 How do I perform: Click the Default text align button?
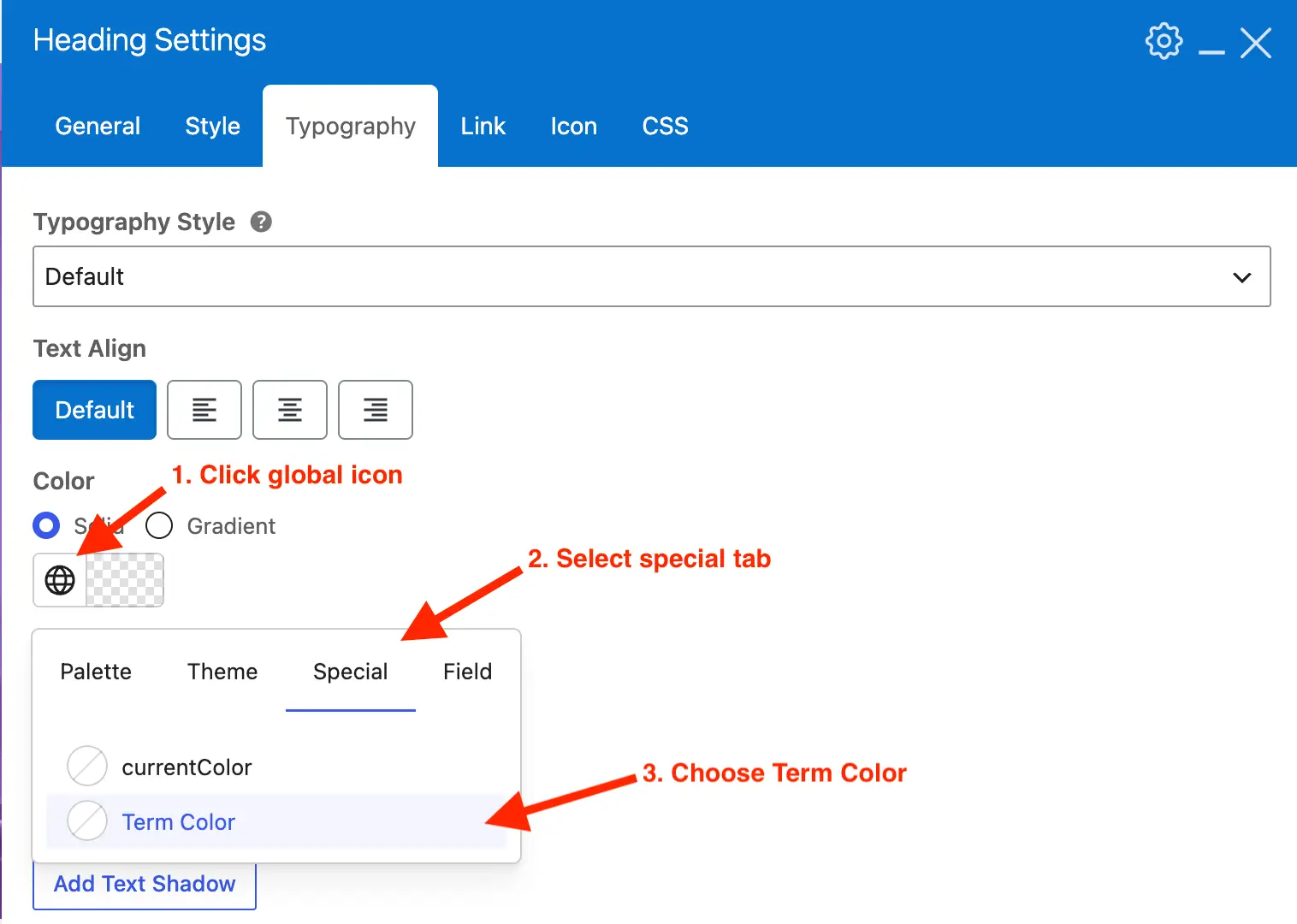coord(95,410)
